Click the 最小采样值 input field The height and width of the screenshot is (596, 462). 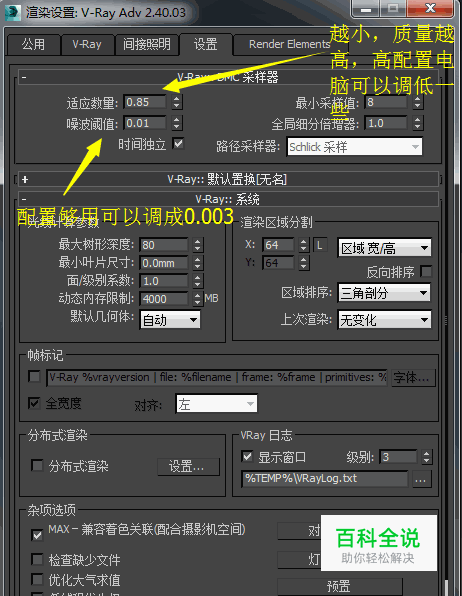point(386,102)
